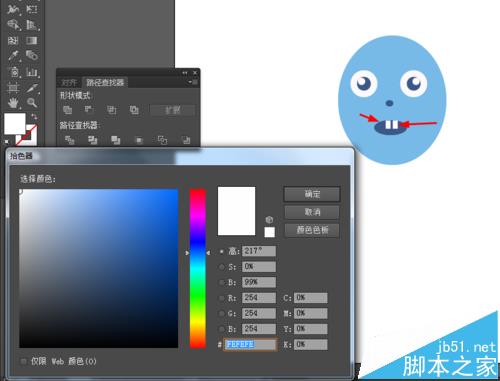Confirm the color with 确定 button
The width and height of the screenshot is (500, 381).
tap(312, 194)
